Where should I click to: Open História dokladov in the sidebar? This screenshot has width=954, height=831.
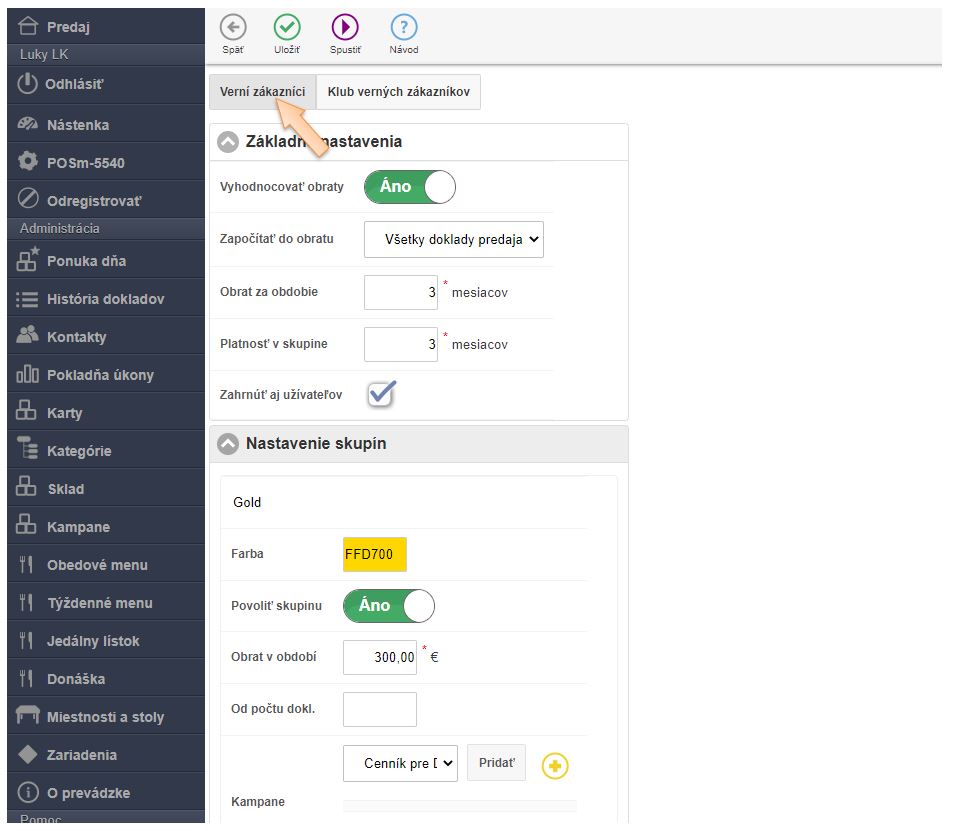(105, 299)
